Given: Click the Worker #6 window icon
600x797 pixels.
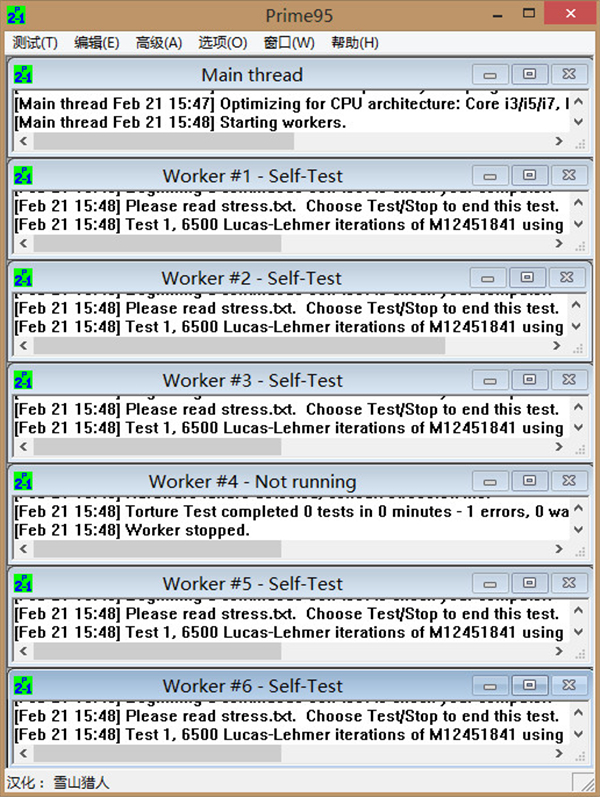Looking at the screenshot, I should coord(24,687).
